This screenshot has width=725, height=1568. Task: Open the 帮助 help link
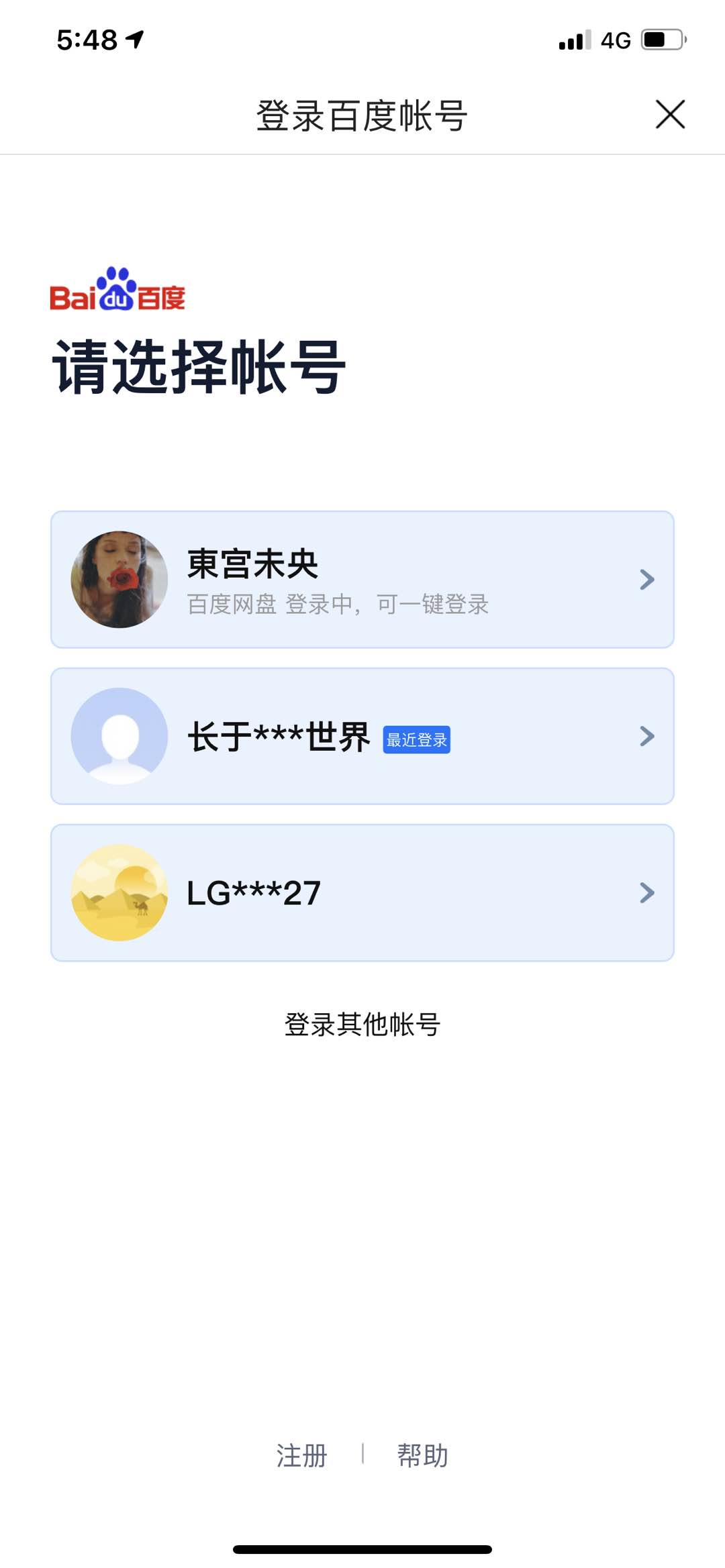click(x=422, y=1455)
